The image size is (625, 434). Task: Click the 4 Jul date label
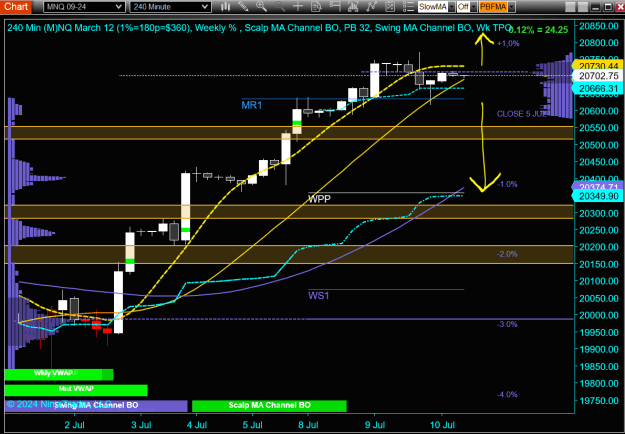click(196, 424)
